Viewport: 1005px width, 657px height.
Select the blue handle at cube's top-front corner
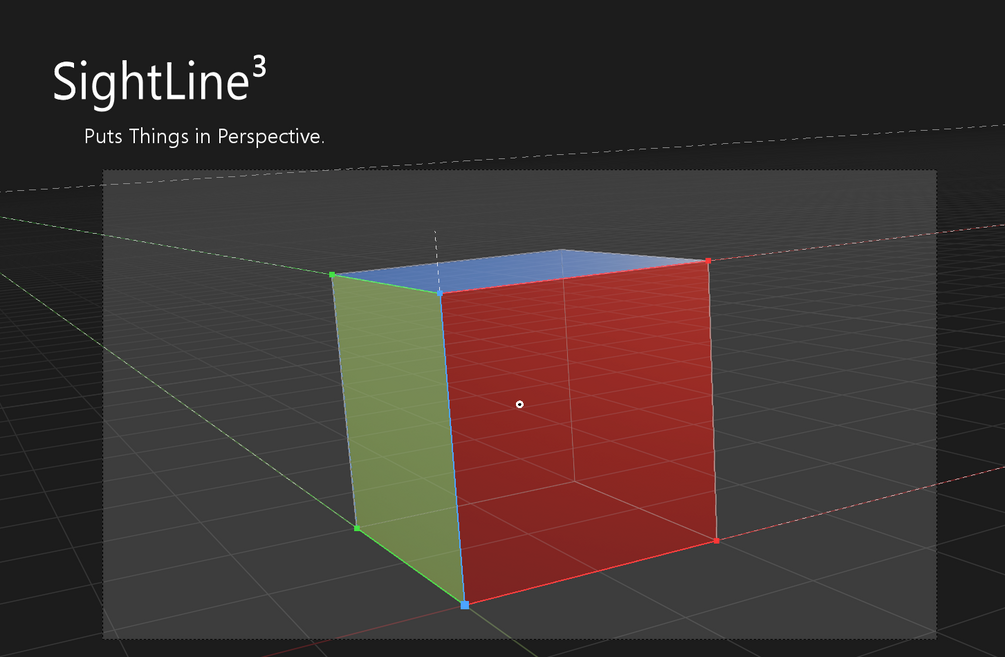[x=440, y=293]
